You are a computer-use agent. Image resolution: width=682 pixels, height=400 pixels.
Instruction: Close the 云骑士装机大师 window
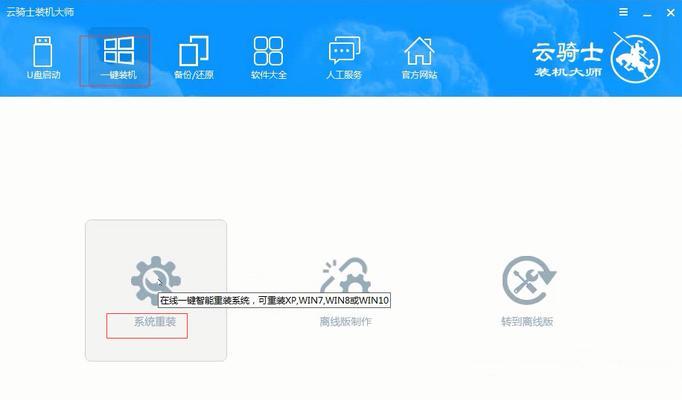671,13
